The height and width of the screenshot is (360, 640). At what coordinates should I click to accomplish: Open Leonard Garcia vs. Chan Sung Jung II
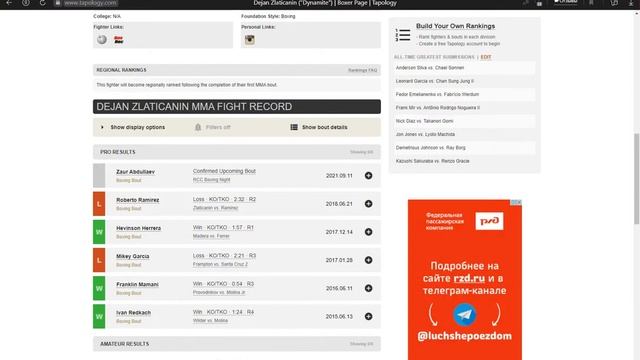435,81
